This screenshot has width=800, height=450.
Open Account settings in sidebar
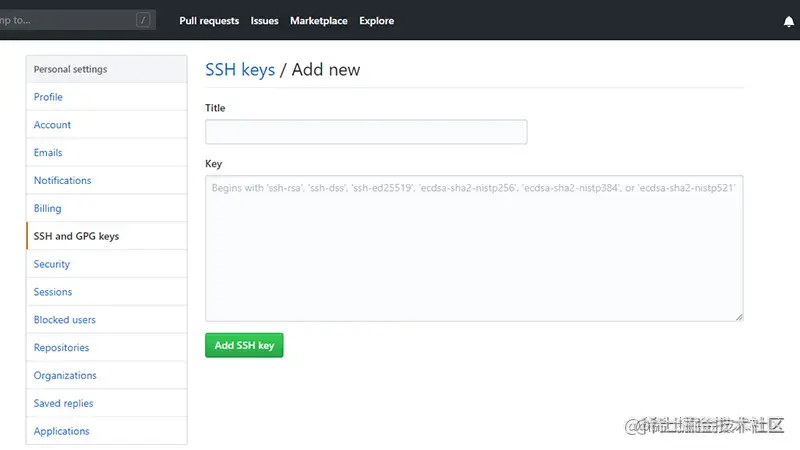[107, 125]
